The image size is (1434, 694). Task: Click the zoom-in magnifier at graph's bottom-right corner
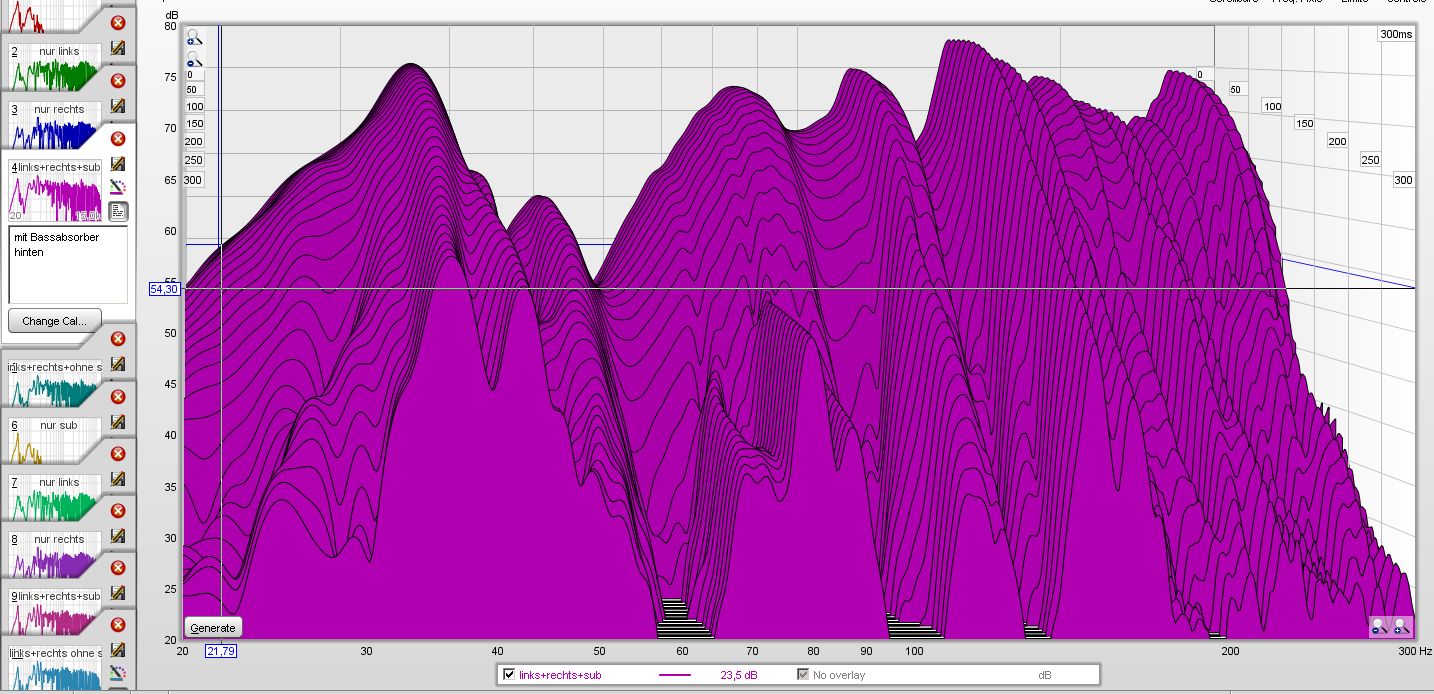pyautogui.click(x=1401, y=626)
